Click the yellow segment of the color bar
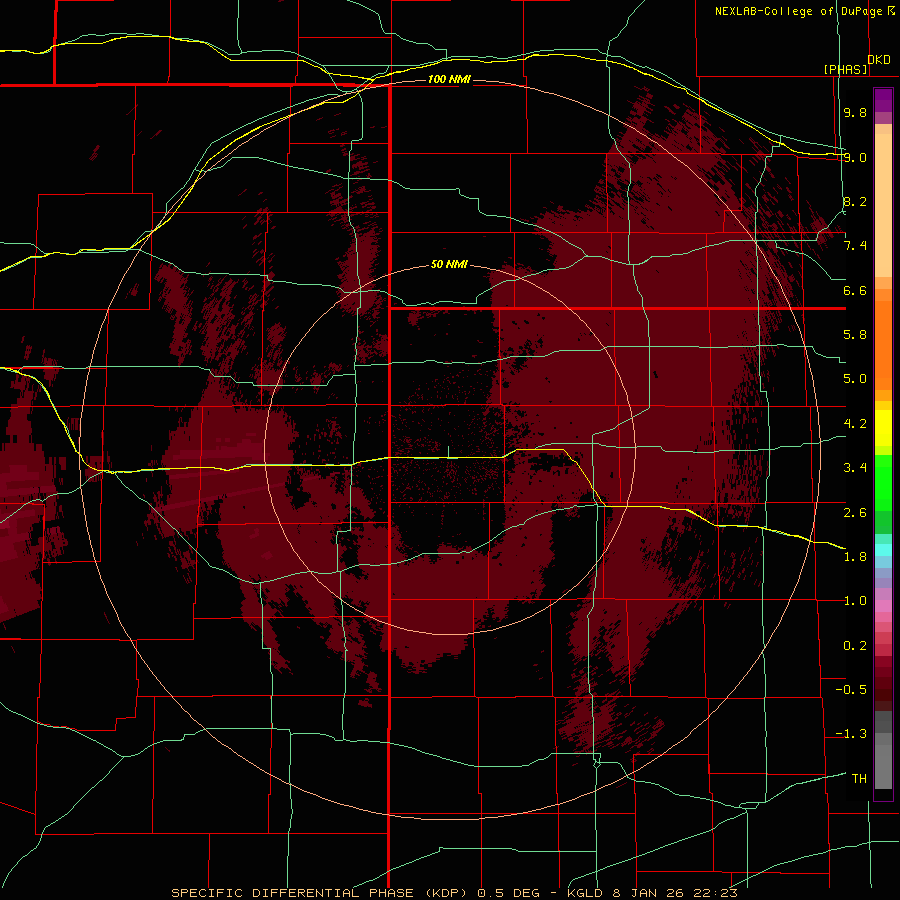900x900 pixels. [x=883, y=428]
